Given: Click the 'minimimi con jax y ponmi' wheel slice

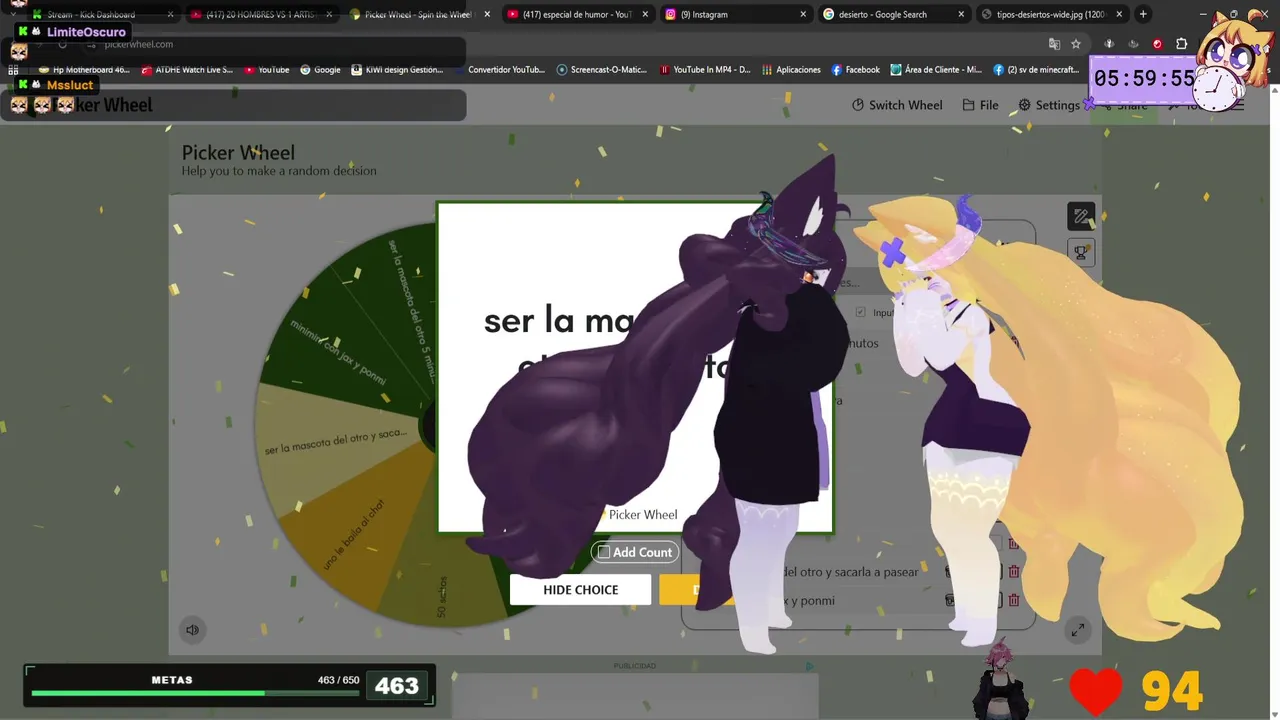Looking at the screenshot, I should click(x=337, y=353).
